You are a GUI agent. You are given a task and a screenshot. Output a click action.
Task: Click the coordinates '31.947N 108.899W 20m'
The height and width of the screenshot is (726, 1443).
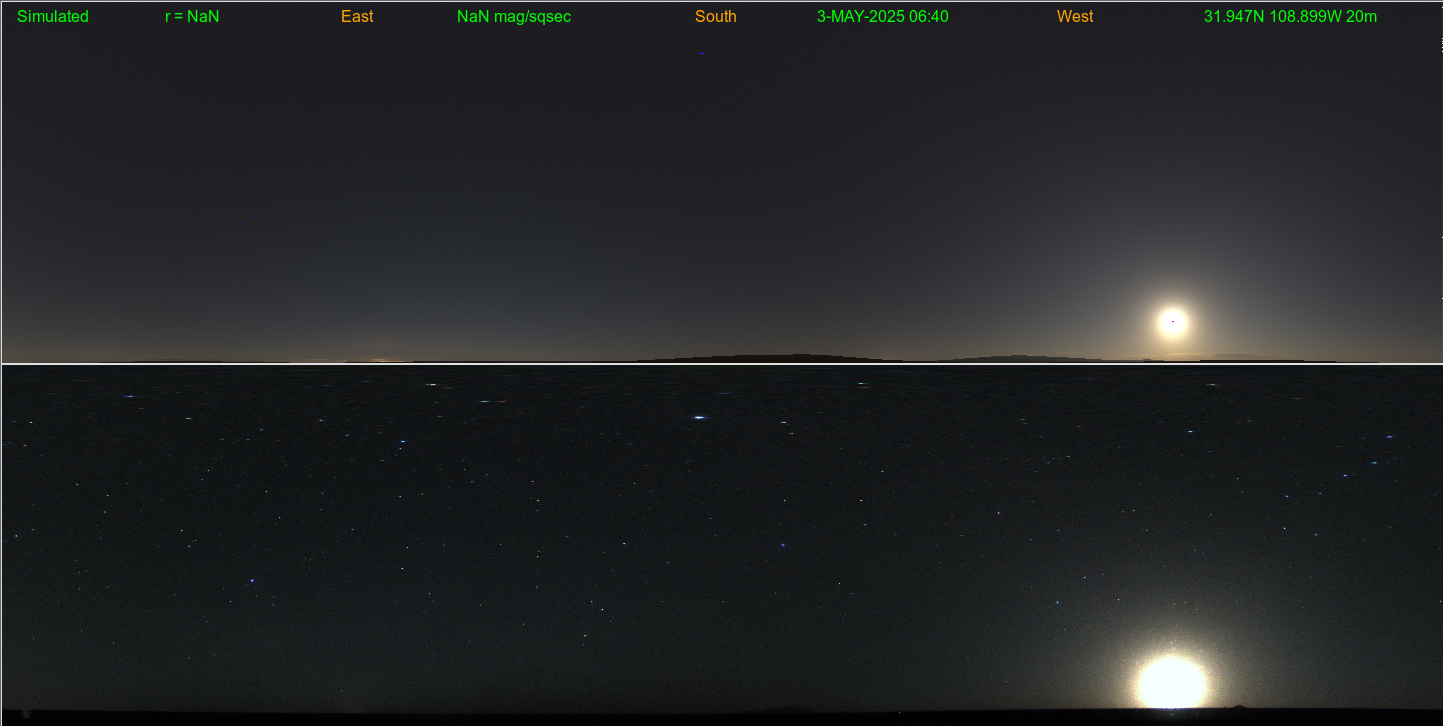pos(1291,17)
